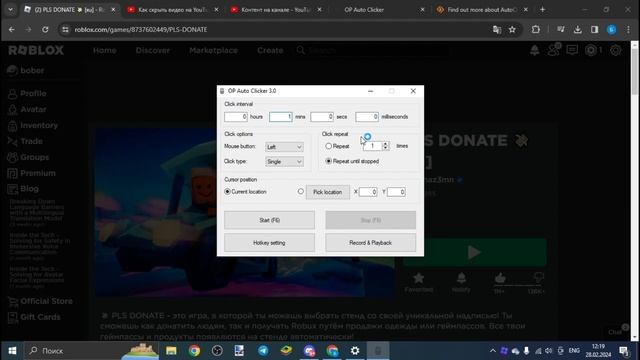This screenshot has height=360, width=640.
Task: Click the browser address bar URL
Action: (x=141, y=29)
